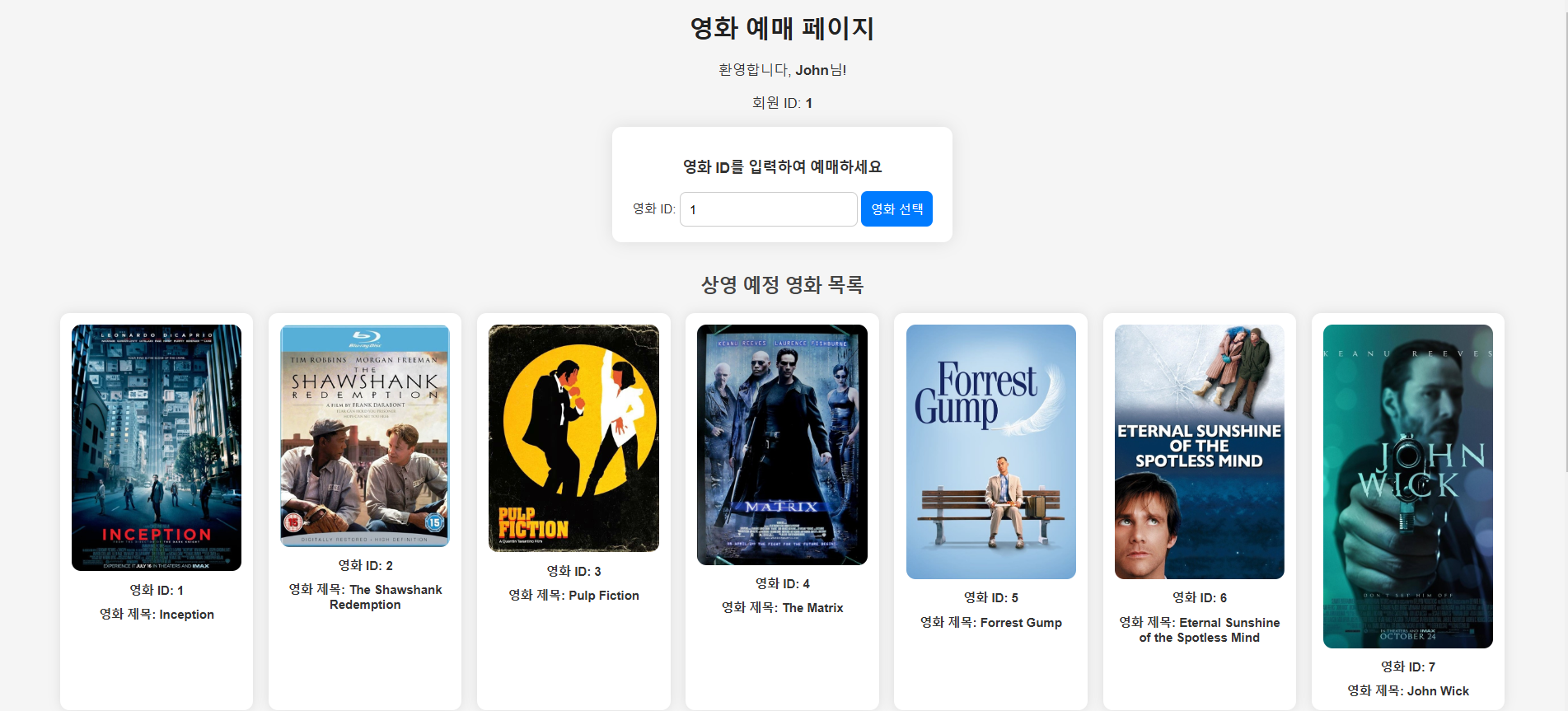The image size is (1568, 711).
Task: Select the Inception movie poster
Action: click(157, 447)
